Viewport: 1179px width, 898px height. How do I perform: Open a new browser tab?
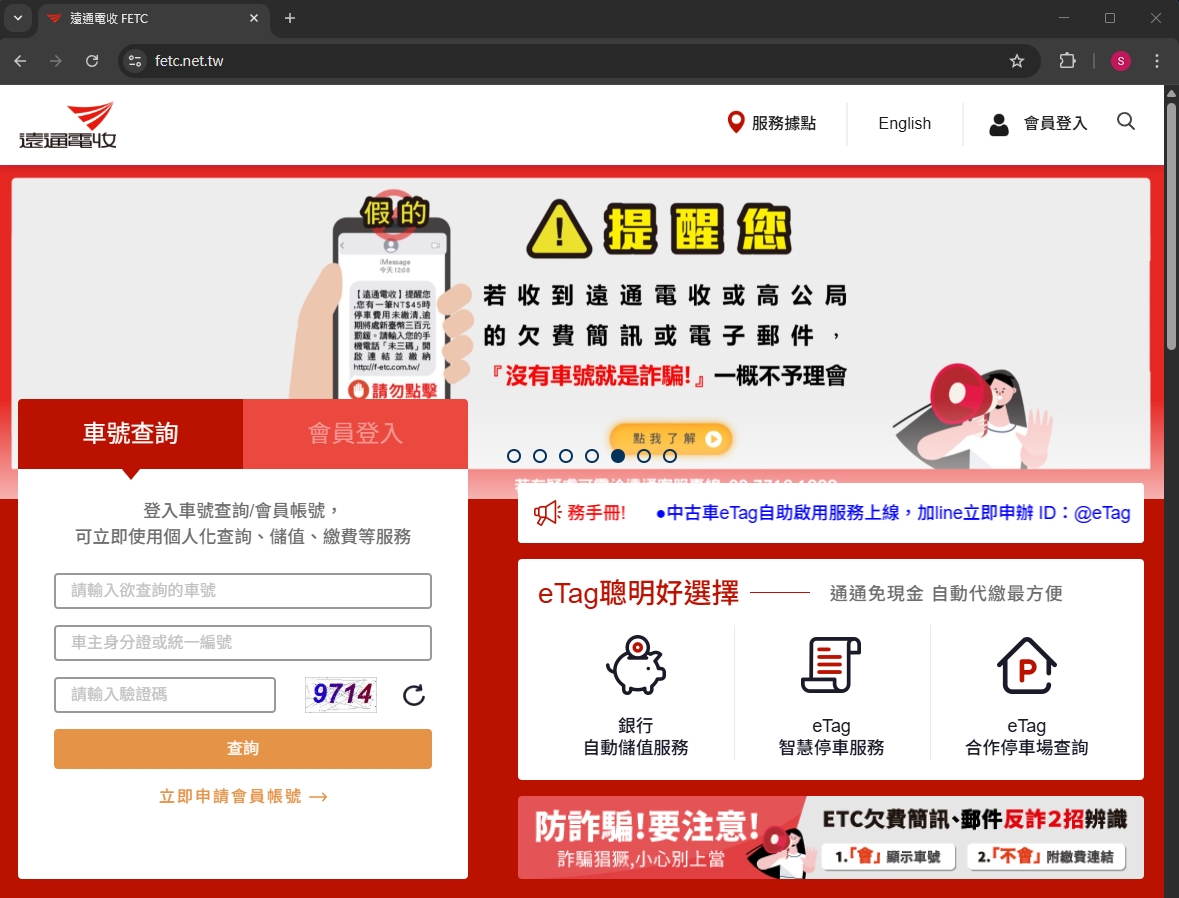point(289,18)
